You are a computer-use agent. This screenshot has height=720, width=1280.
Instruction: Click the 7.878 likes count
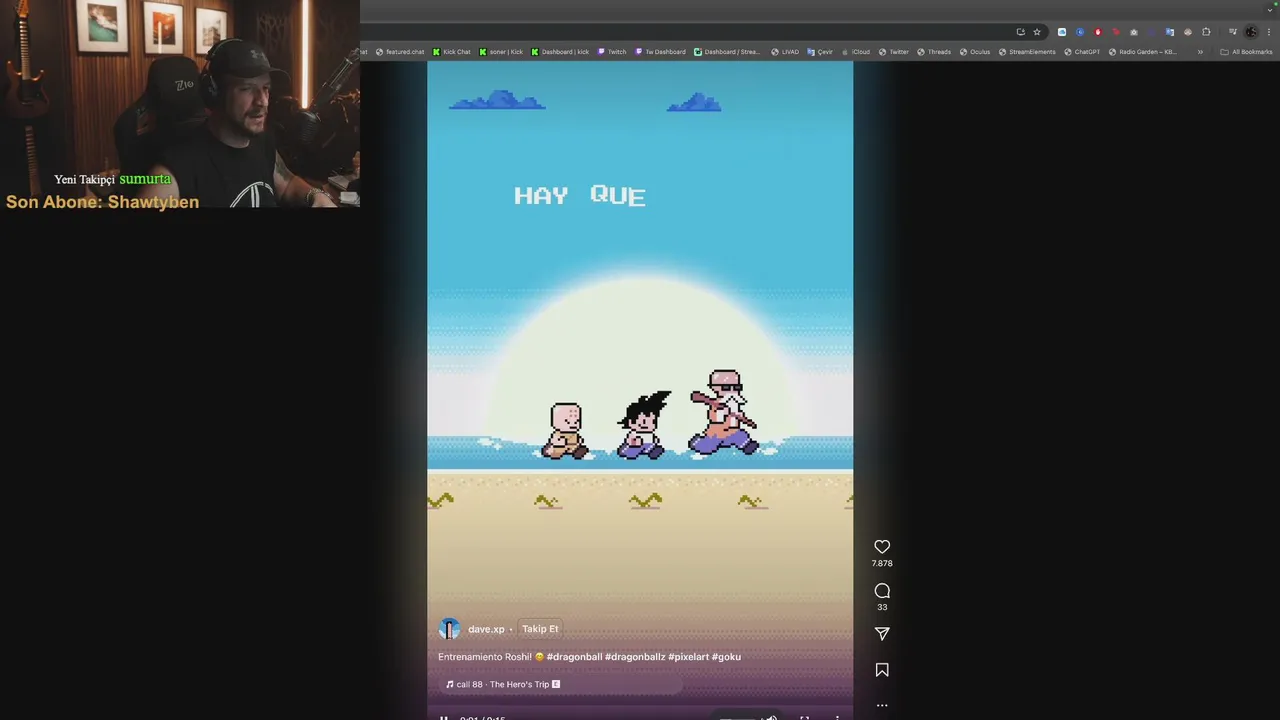click(882, 564)
